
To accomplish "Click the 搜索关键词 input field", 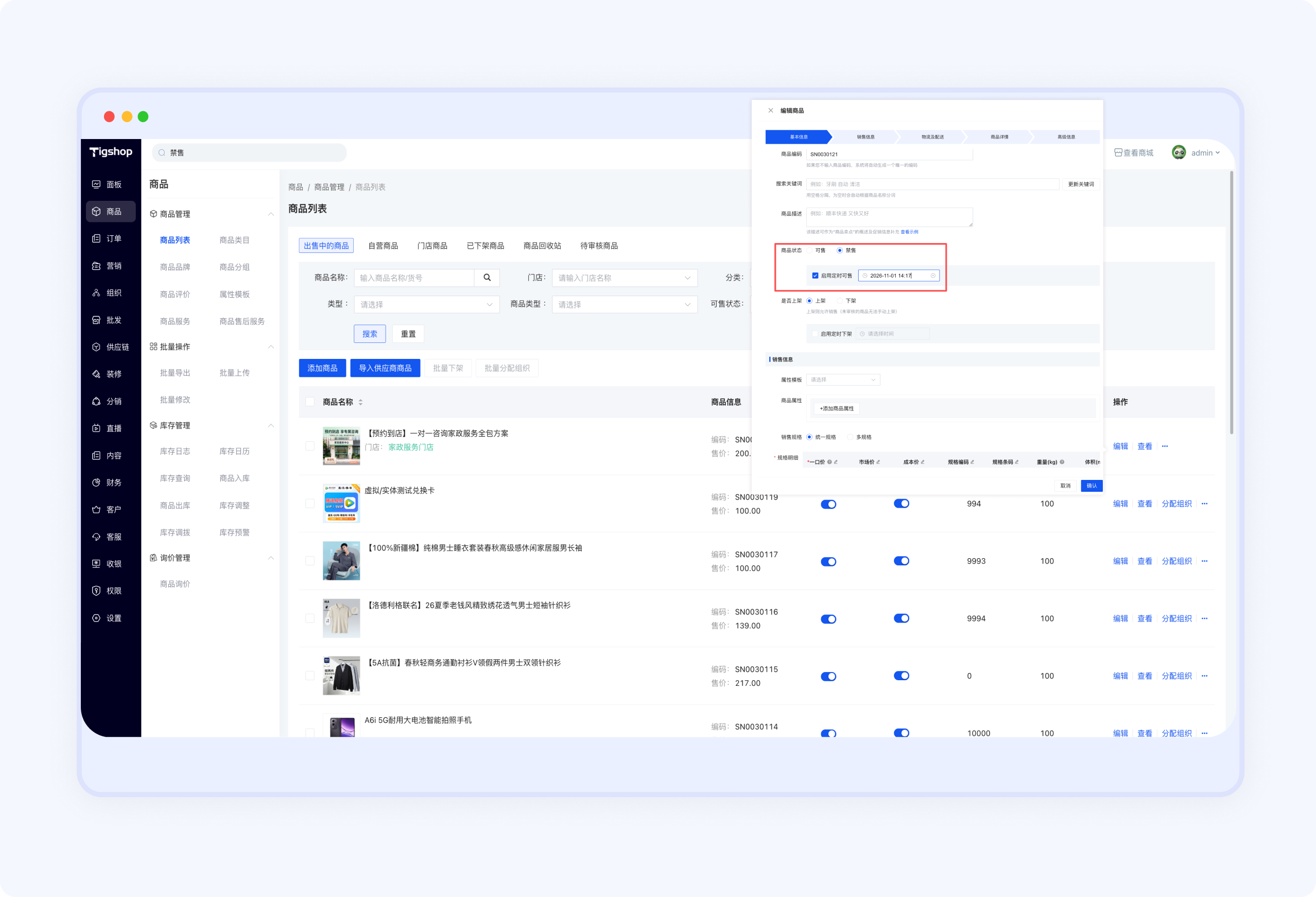I will [932, 184].
